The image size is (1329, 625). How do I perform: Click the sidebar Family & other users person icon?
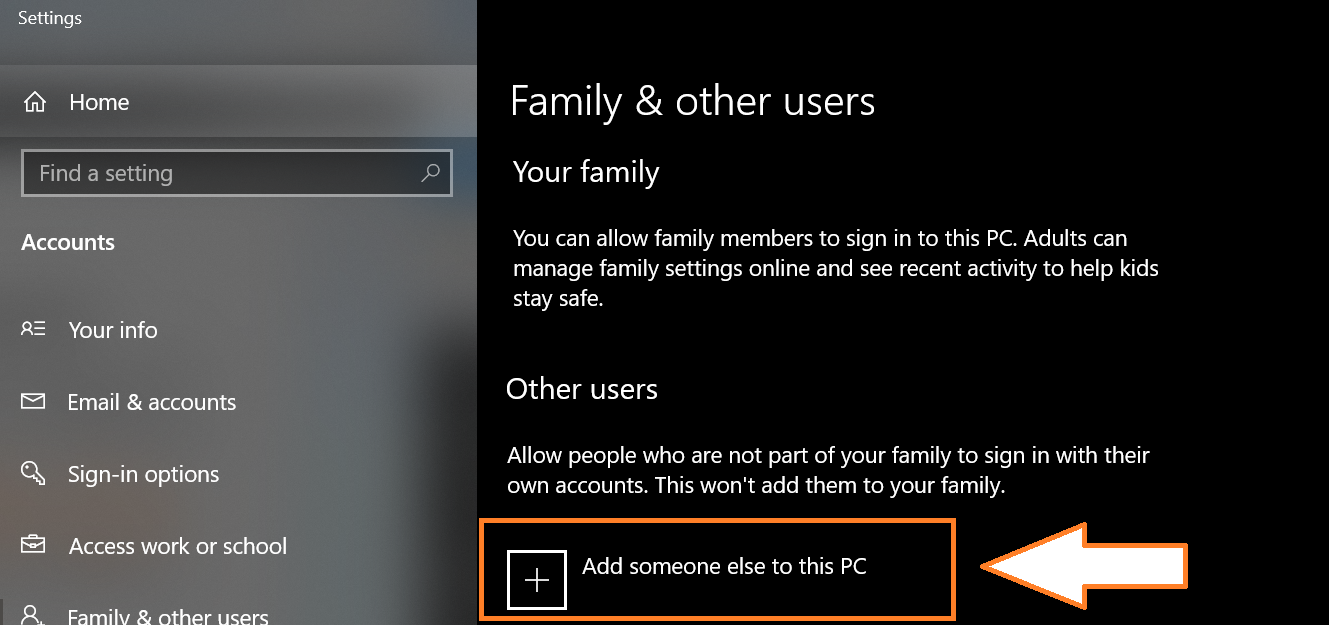pyautogui.click(x=33, y=613)
